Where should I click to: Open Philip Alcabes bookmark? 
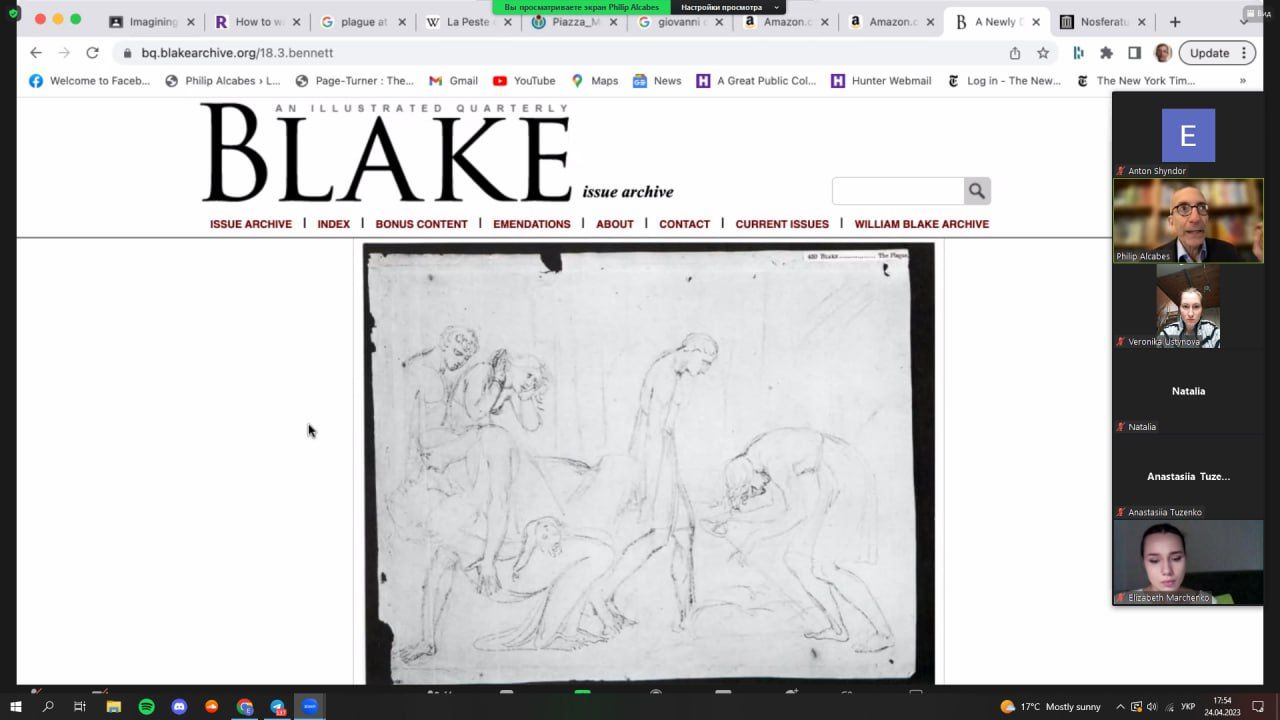222,81
